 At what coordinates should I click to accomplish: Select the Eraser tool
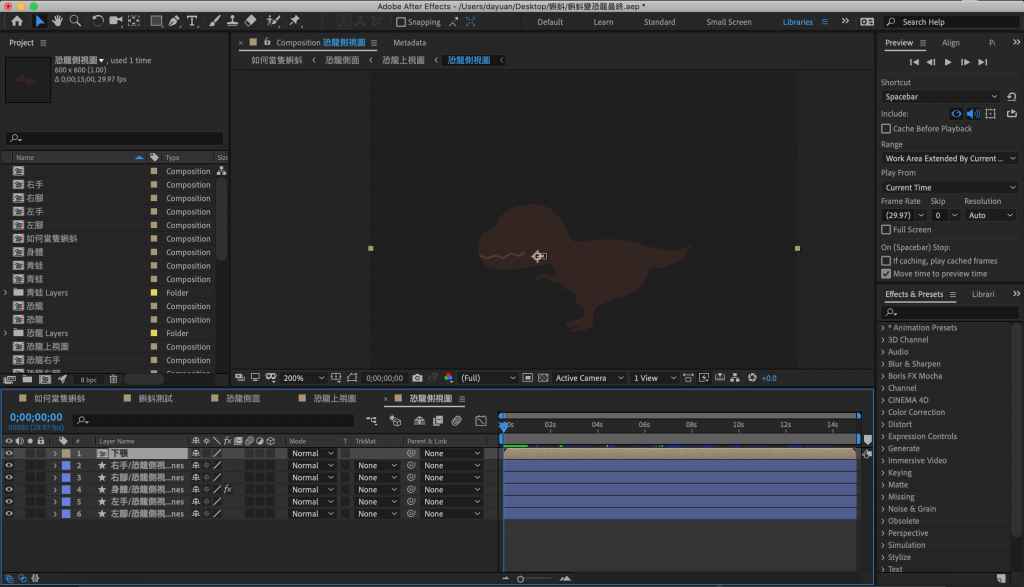coord(250,21)
